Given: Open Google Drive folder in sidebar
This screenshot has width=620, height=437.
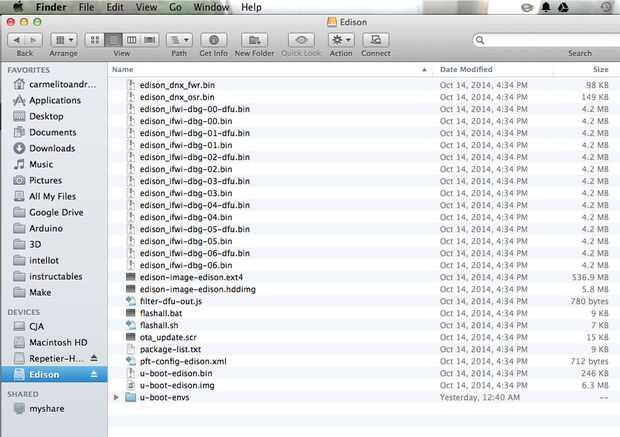Looking at the screenshot, I should [54, 212].
